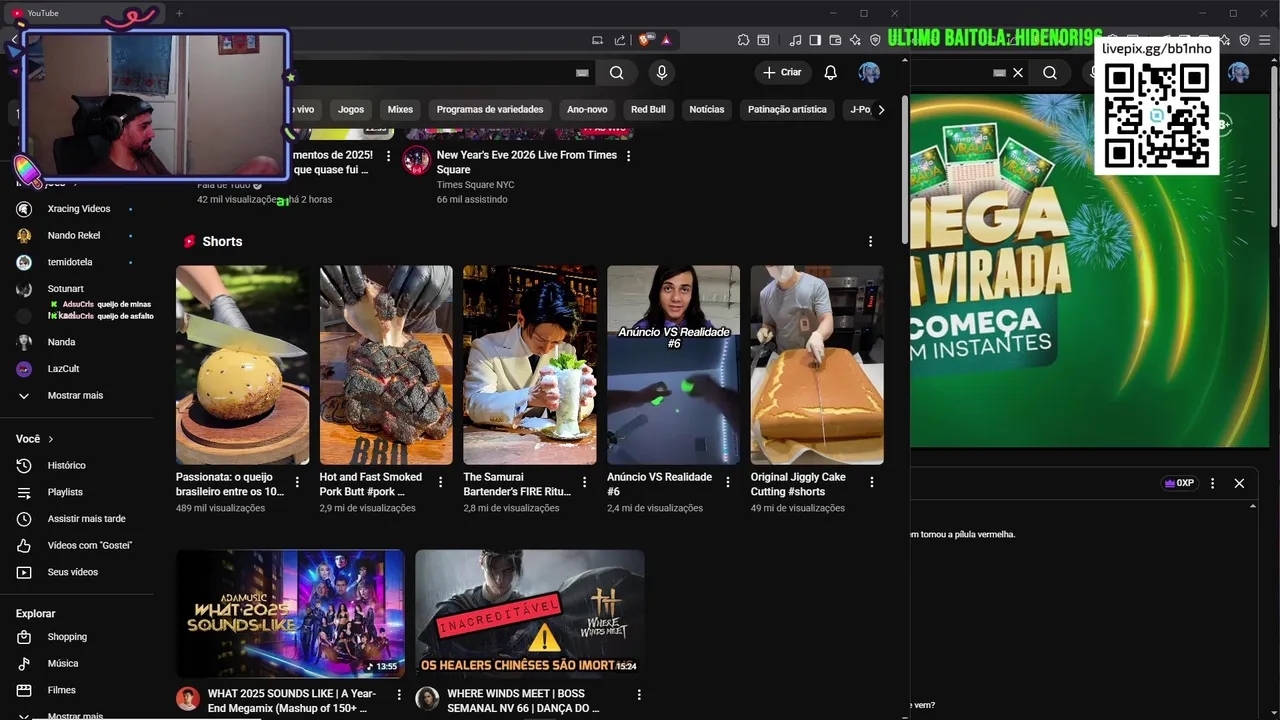Image resolution: width=1280 pixels, height=720 pixels.
Task: Open options for the Anúncio VS Realidade short
Action: (728, 482)
